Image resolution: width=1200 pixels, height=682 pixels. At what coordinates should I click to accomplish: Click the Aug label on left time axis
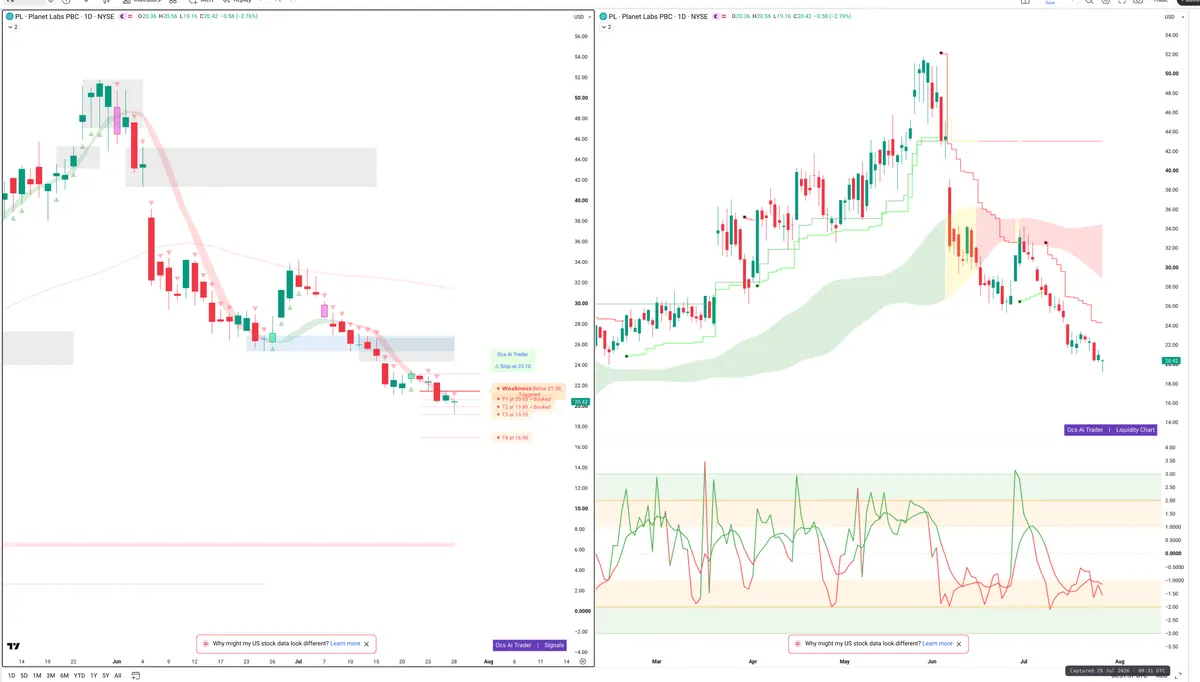(x=488, y=662)
